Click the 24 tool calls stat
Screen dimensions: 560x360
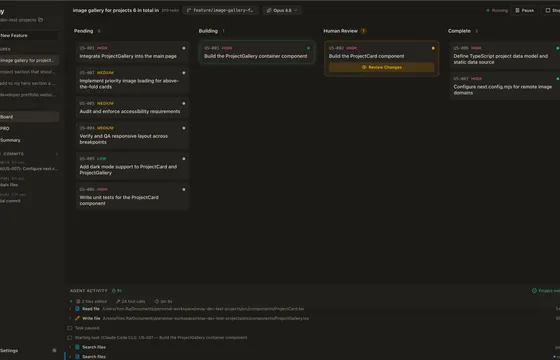pyautogui.click(x=131, y=301)
